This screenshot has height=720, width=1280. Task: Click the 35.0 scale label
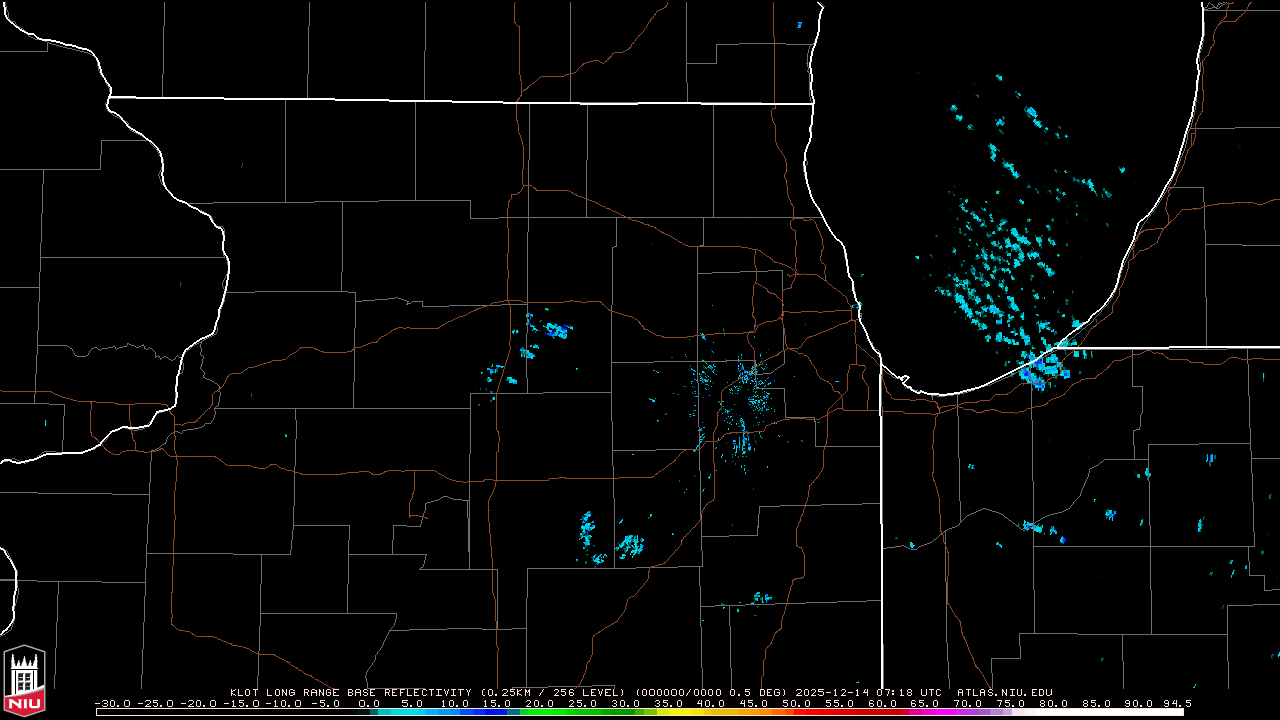point(669,703)
